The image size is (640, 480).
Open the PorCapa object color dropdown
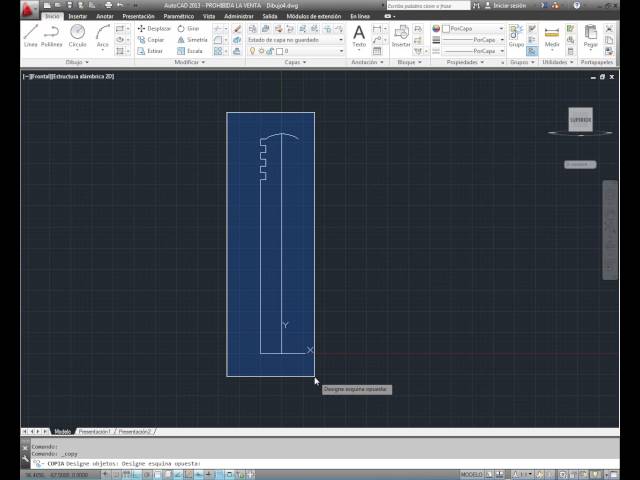474,29
